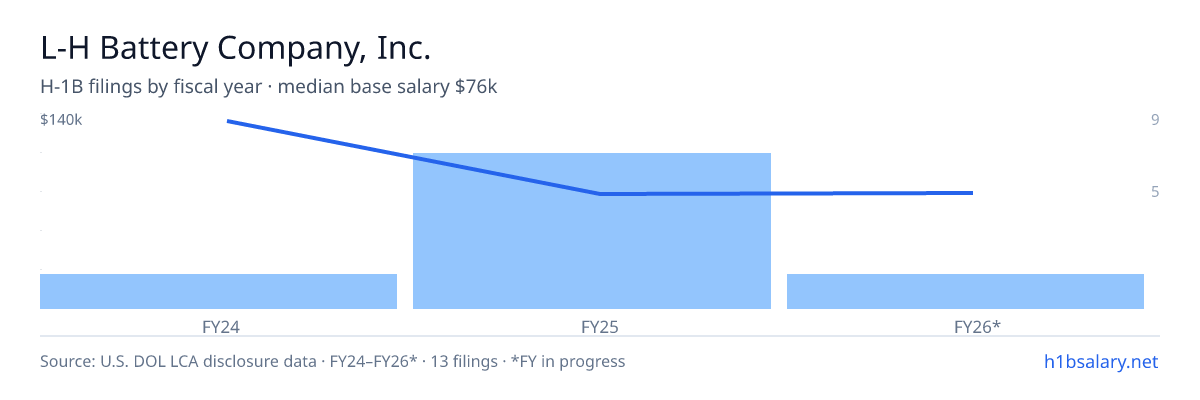Image resolution: width=1200 pixels, height=400 pixels.
Task: Click the L-H Battery Company, Inc. title
Action: [x=235, y=47]
